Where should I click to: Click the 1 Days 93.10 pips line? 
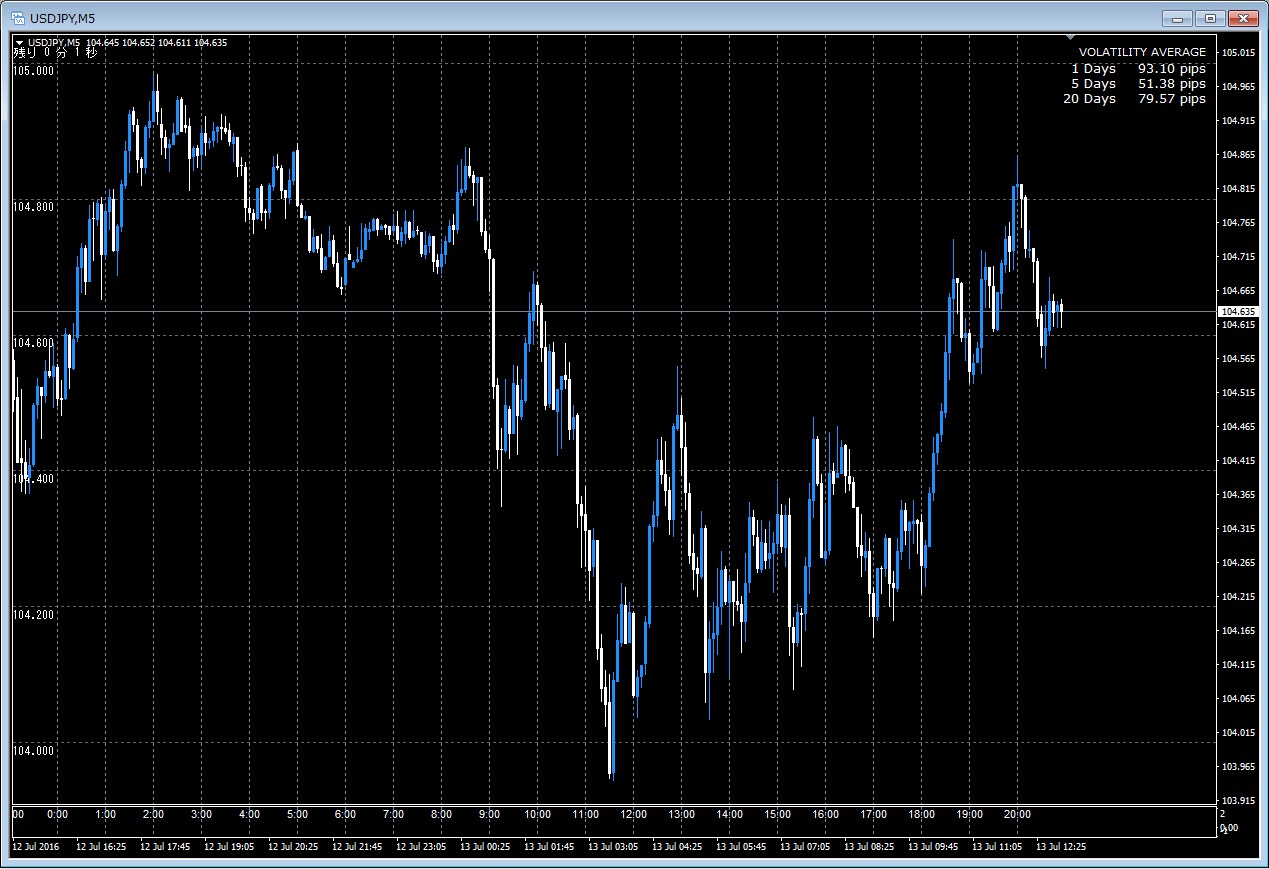pyautogui.click(x=1138, y=69)
